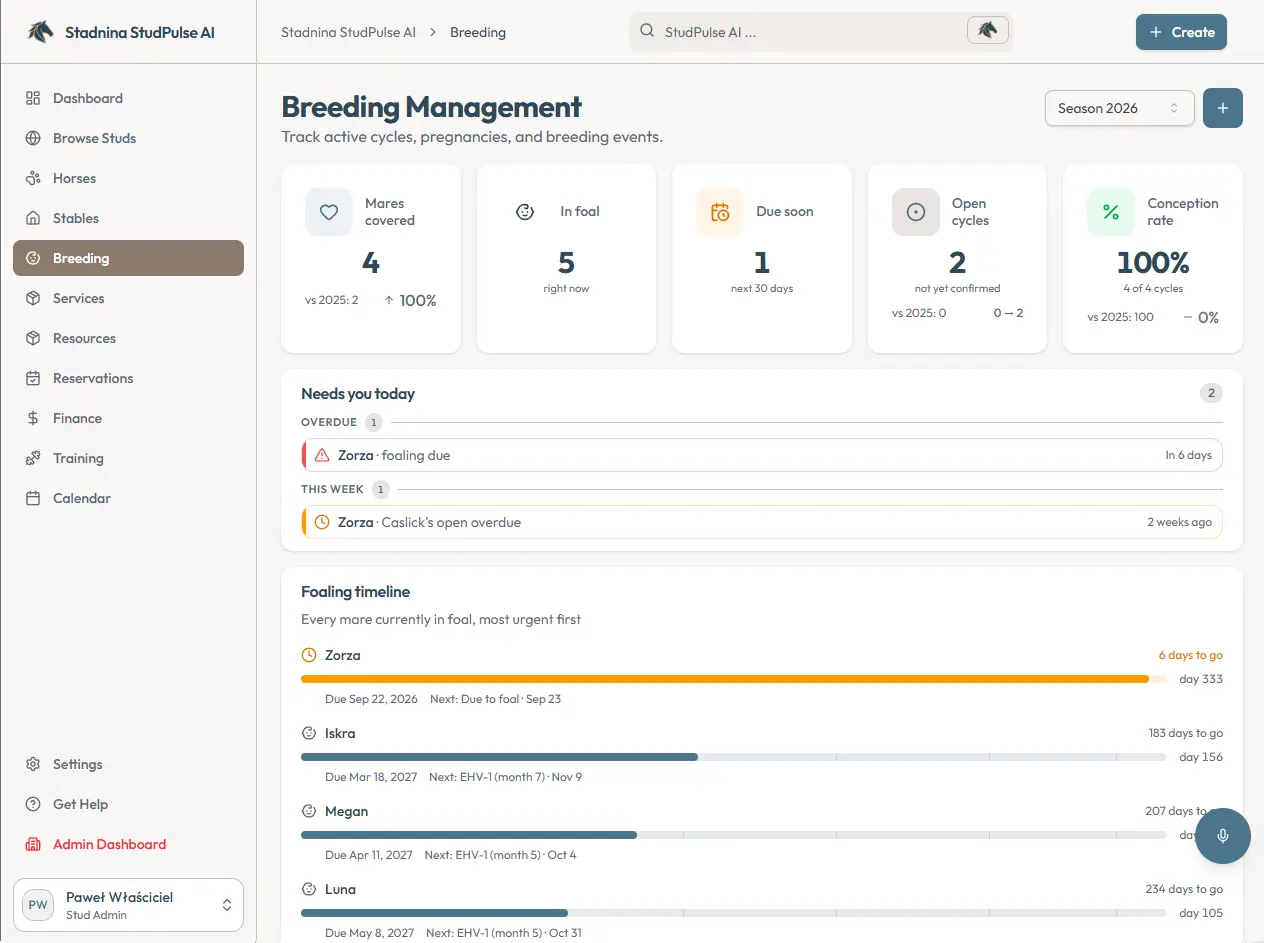Click the Needs you today count badge
The image size is (1264, 943).
(x=1211, y=393)
